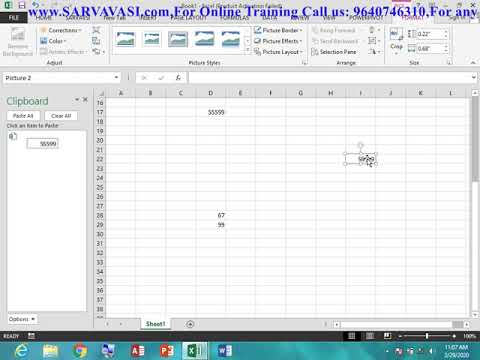The width and height of the screenshot is (480, 360).
Task: Open the Group objects menu icon
Action: point(373,41)
